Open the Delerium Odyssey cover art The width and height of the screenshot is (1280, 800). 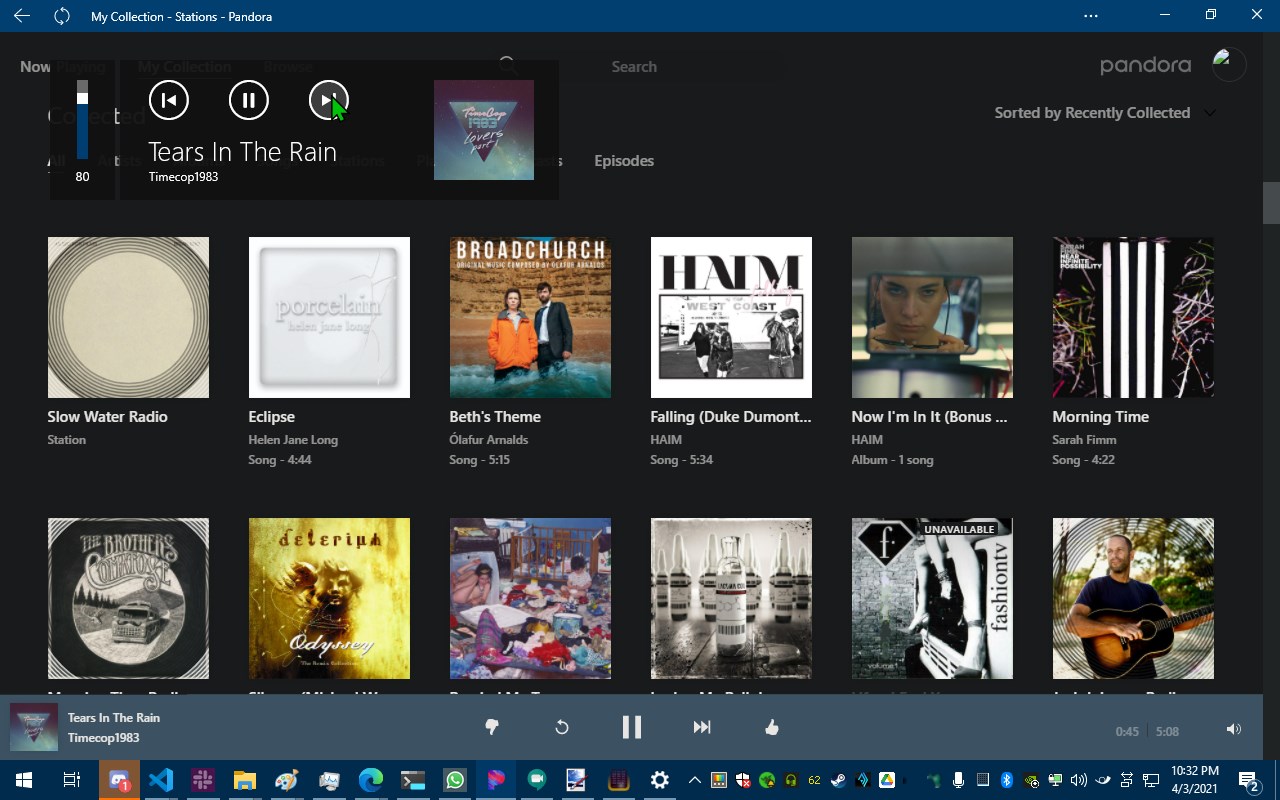[329, 598]
